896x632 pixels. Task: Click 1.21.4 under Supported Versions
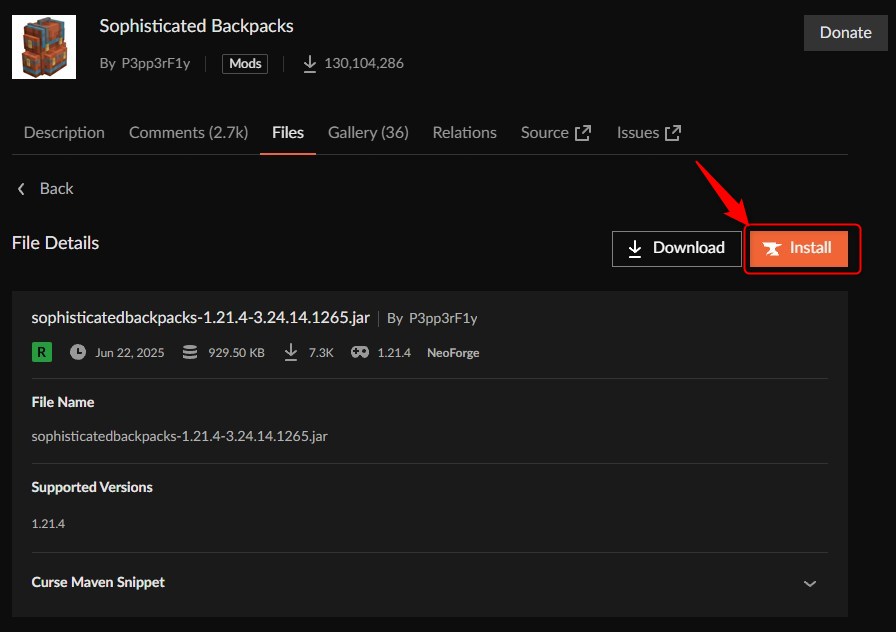(48, 523)
